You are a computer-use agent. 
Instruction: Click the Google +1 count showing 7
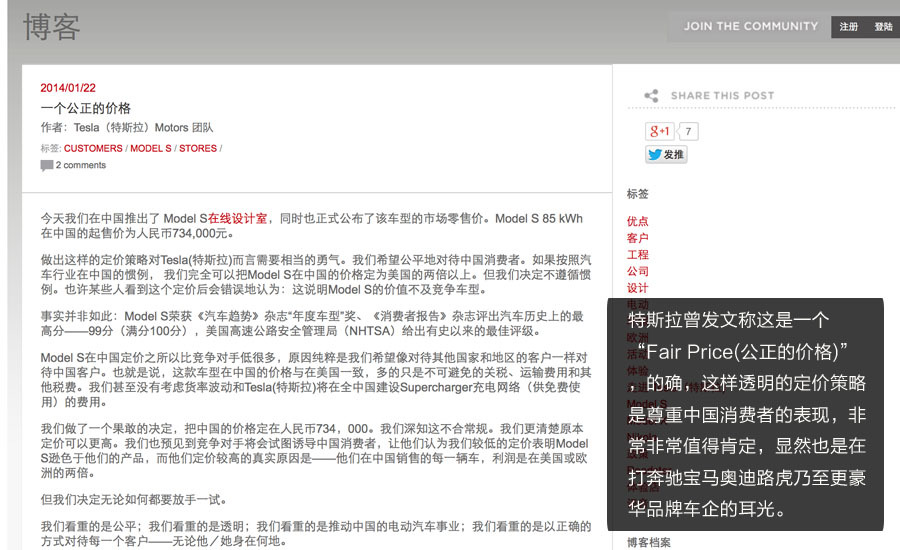coord(688,131)
